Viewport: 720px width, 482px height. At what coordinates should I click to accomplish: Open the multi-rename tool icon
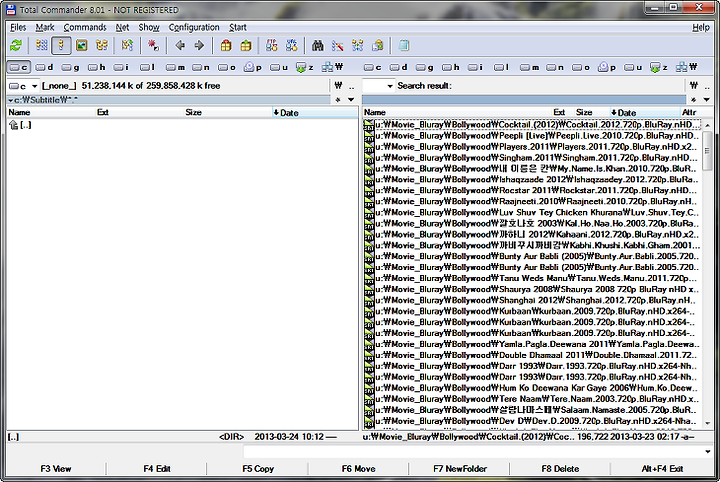point(338,45)
